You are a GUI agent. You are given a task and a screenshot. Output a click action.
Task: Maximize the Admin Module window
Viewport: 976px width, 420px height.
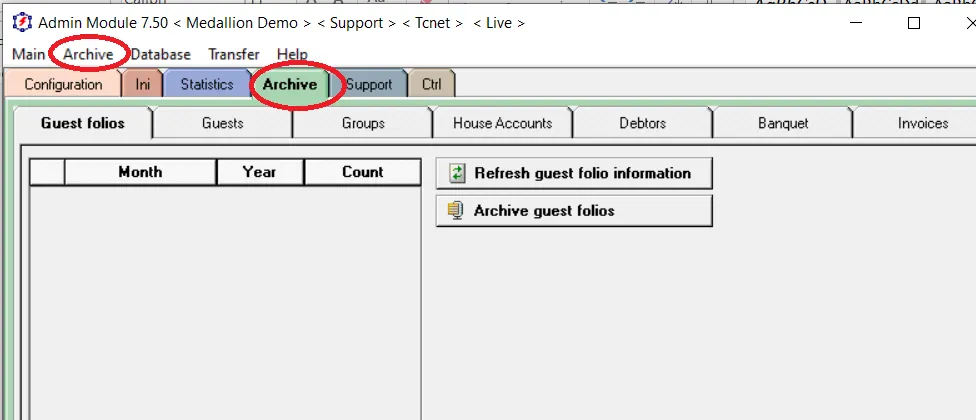click(x=914, y=23)
